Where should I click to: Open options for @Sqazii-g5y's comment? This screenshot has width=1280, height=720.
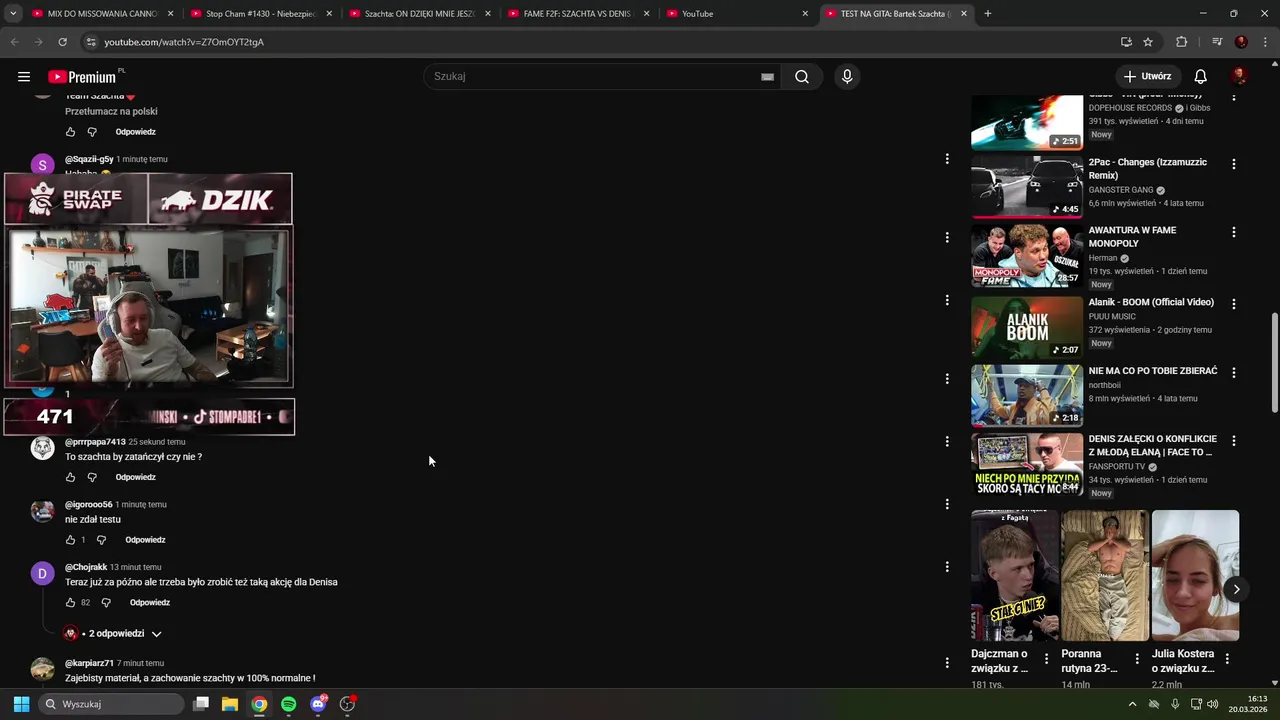pyautogui.click(x=947, y=159)
